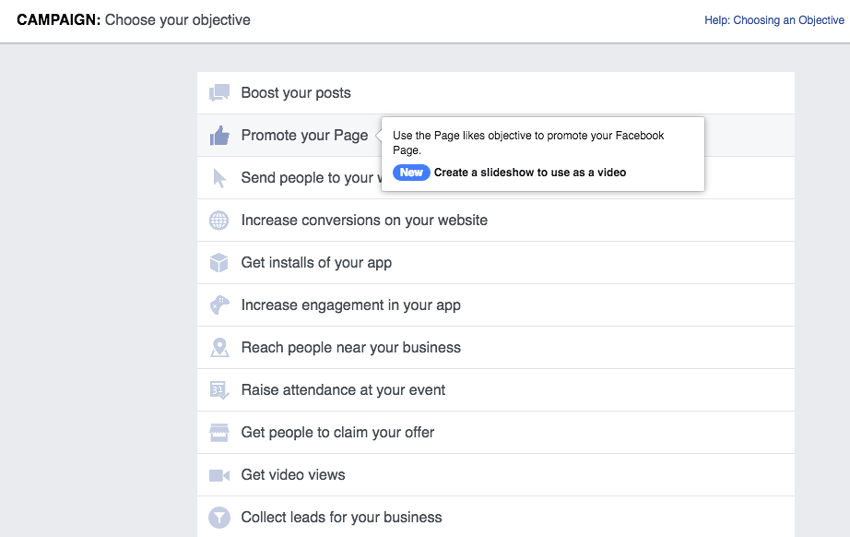
Task: Click the game controller icon for app engagement
Action: (x=220, y=305)
